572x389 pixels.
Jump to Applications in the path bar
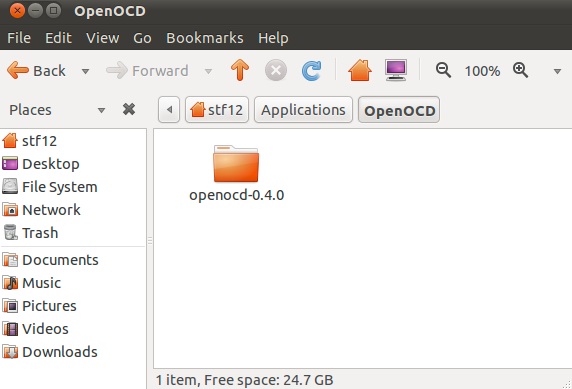303,109
